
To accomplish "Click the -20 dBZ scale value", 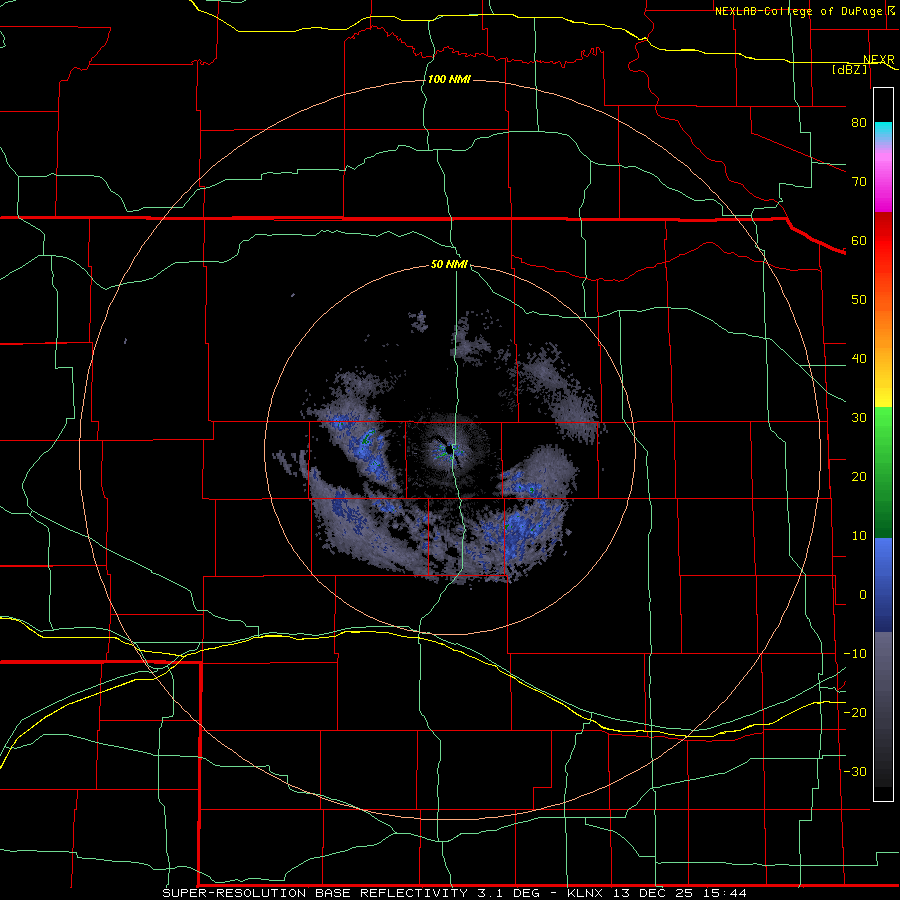I will tap(855, 713).
